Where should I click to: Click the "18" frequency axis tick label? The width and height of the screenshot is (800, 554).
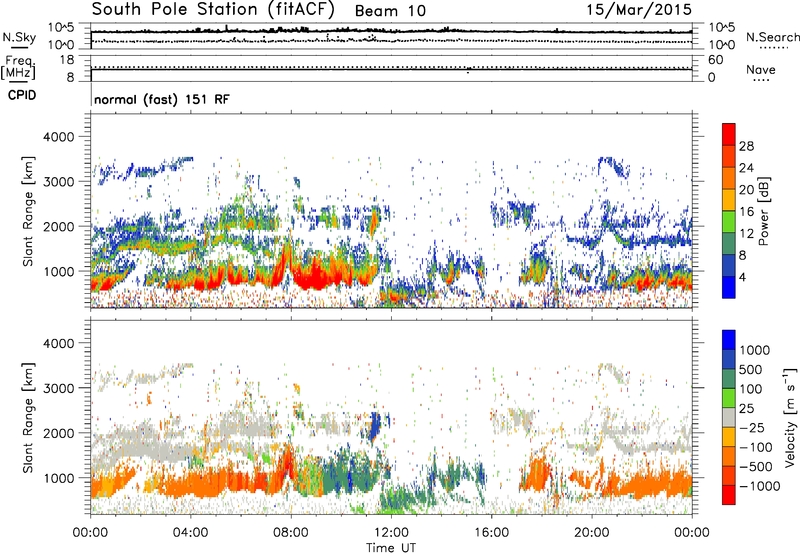pos(67,60)
